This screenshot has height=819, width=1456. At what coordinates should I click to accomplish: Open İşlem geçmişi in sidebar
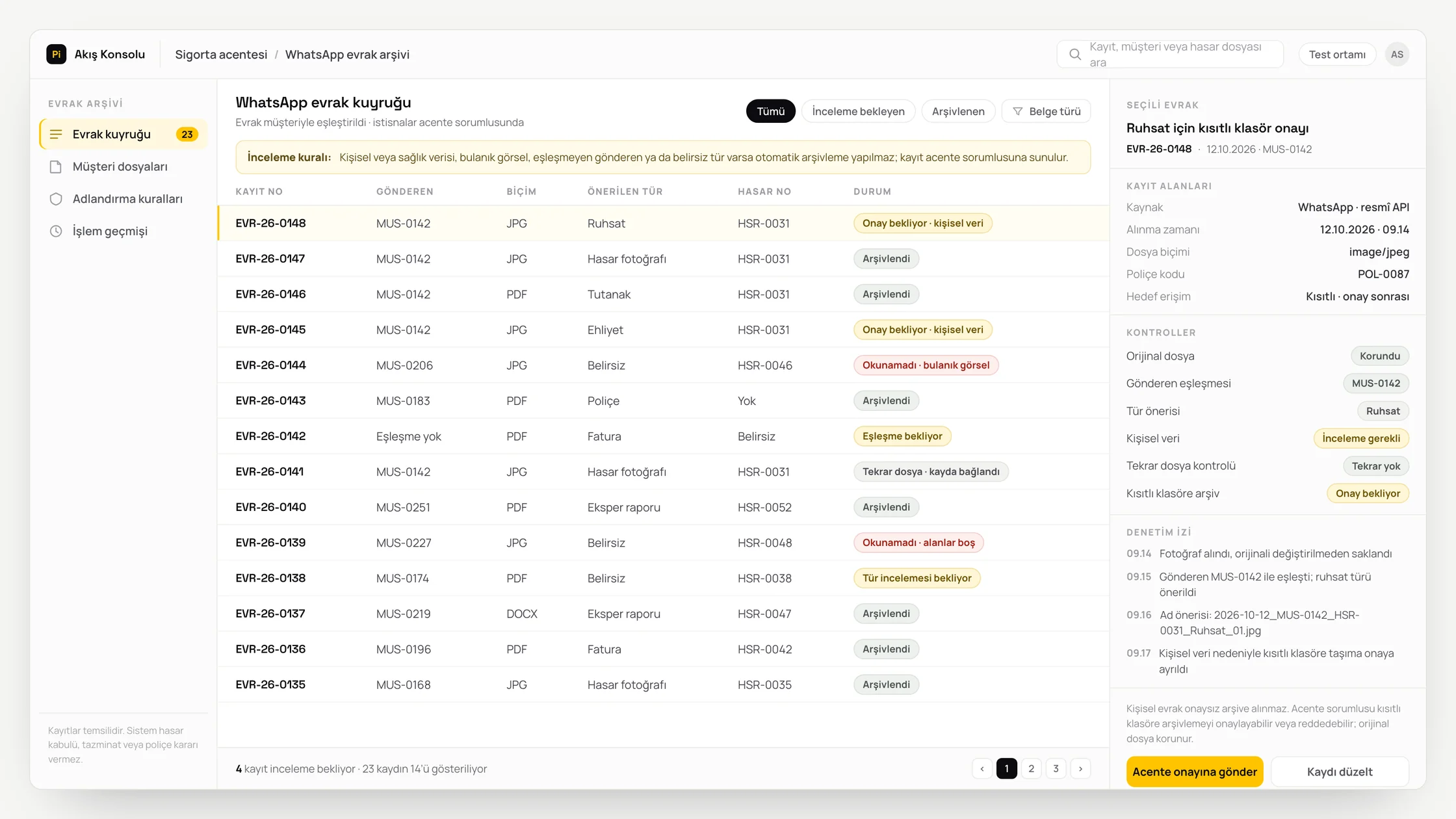(123, 231)
